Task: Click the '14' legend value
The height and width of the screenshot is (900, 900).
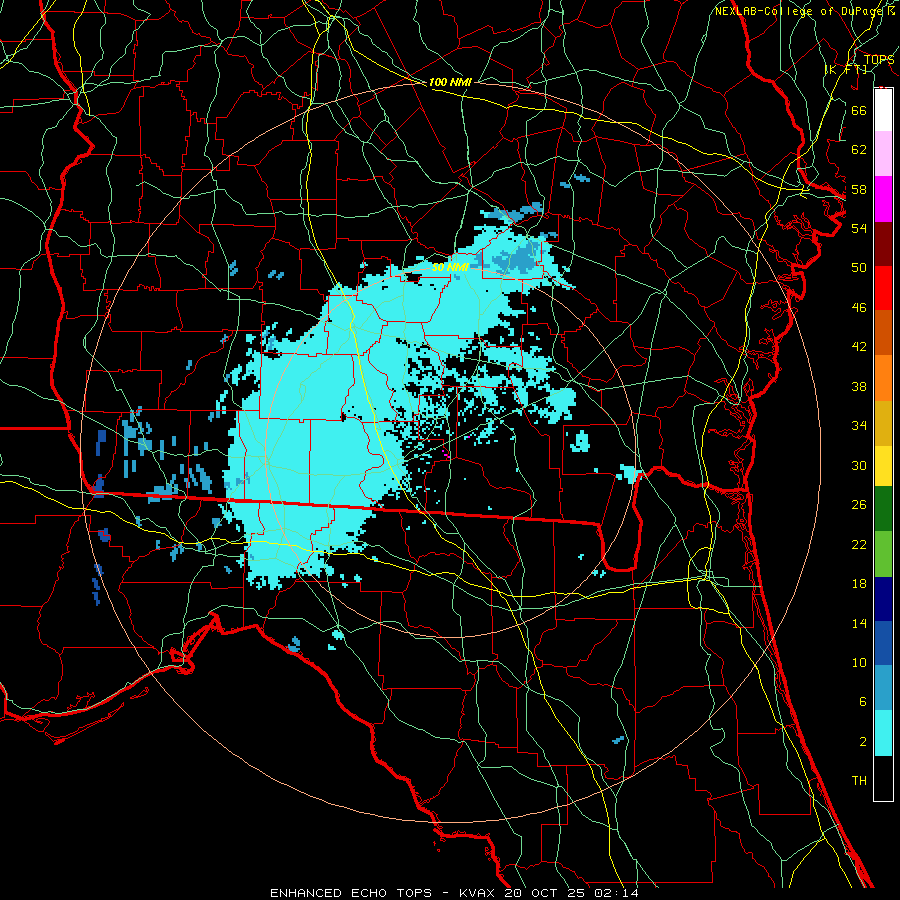Action: coord(859,623)
